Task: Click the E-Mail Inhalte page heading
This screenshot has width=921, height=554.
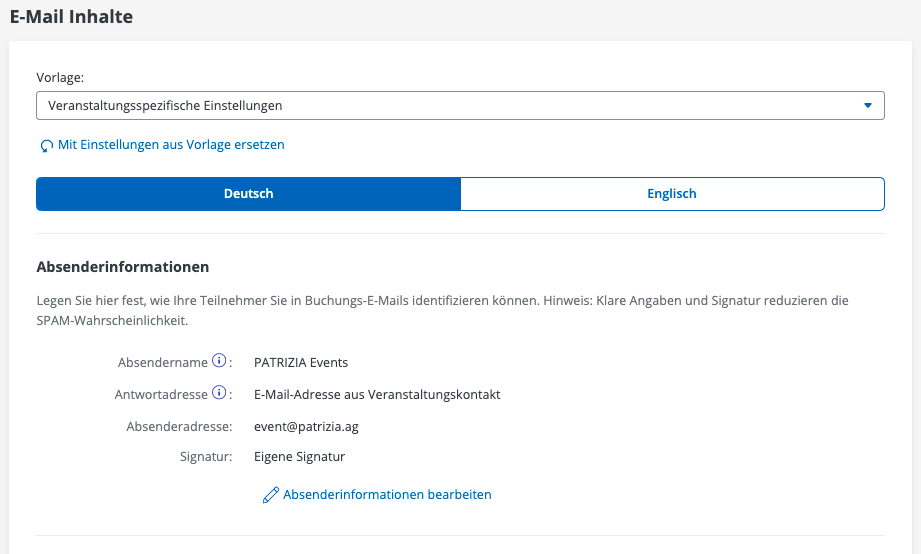Action: (x=71, y=17)
